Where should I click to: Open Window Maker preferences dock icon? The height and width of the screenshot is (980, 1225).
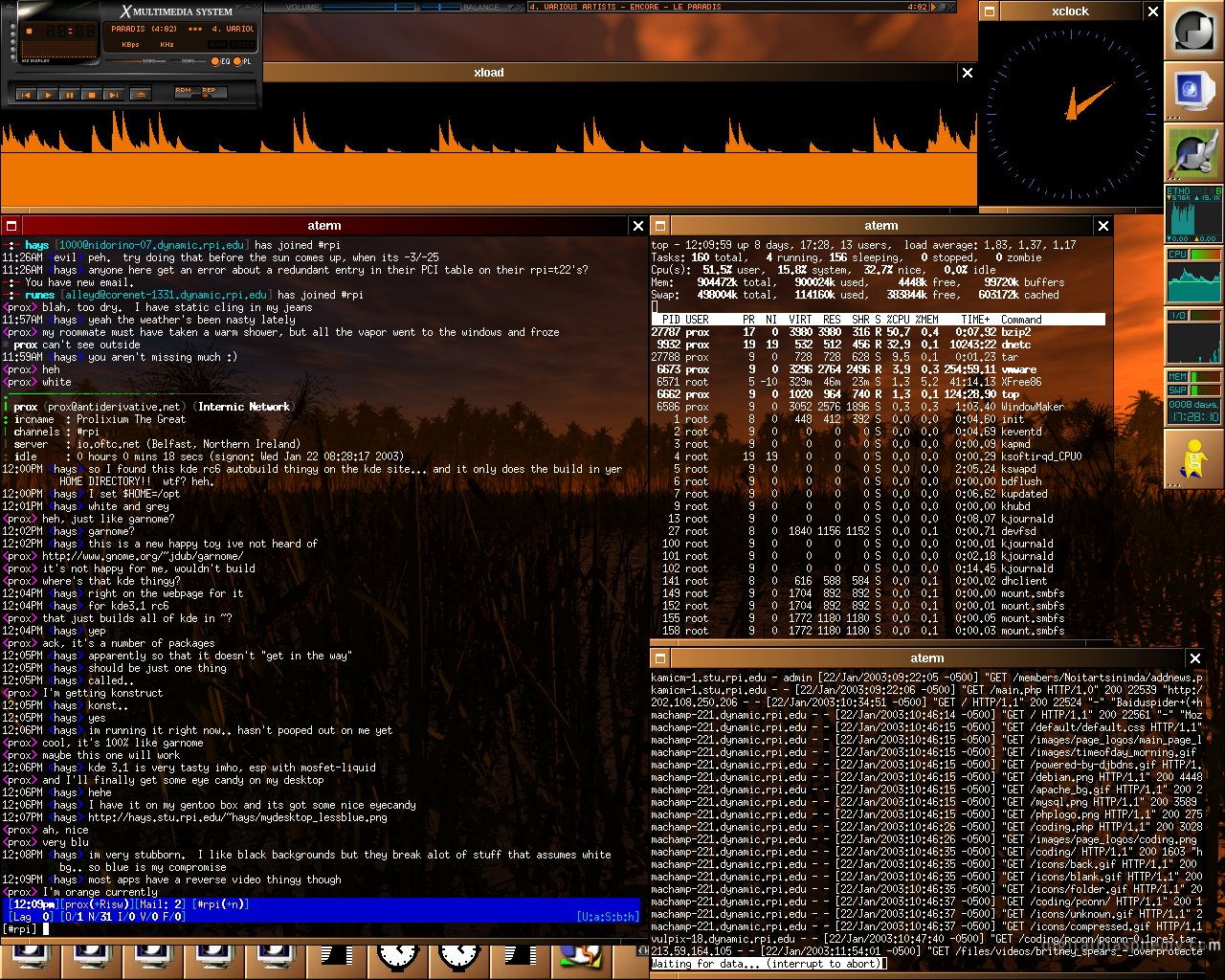click(x=1193, y=153)
